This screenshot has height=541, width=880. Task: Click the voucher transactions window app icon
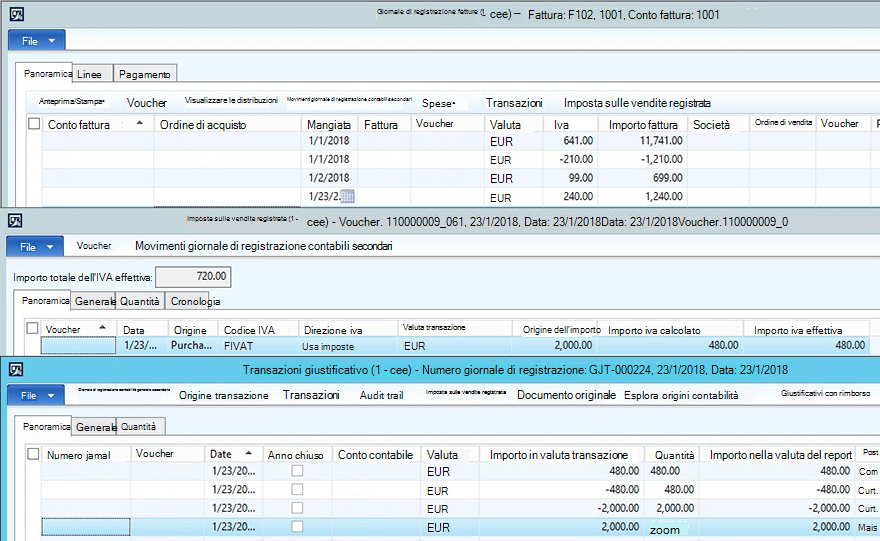[16, 369]
